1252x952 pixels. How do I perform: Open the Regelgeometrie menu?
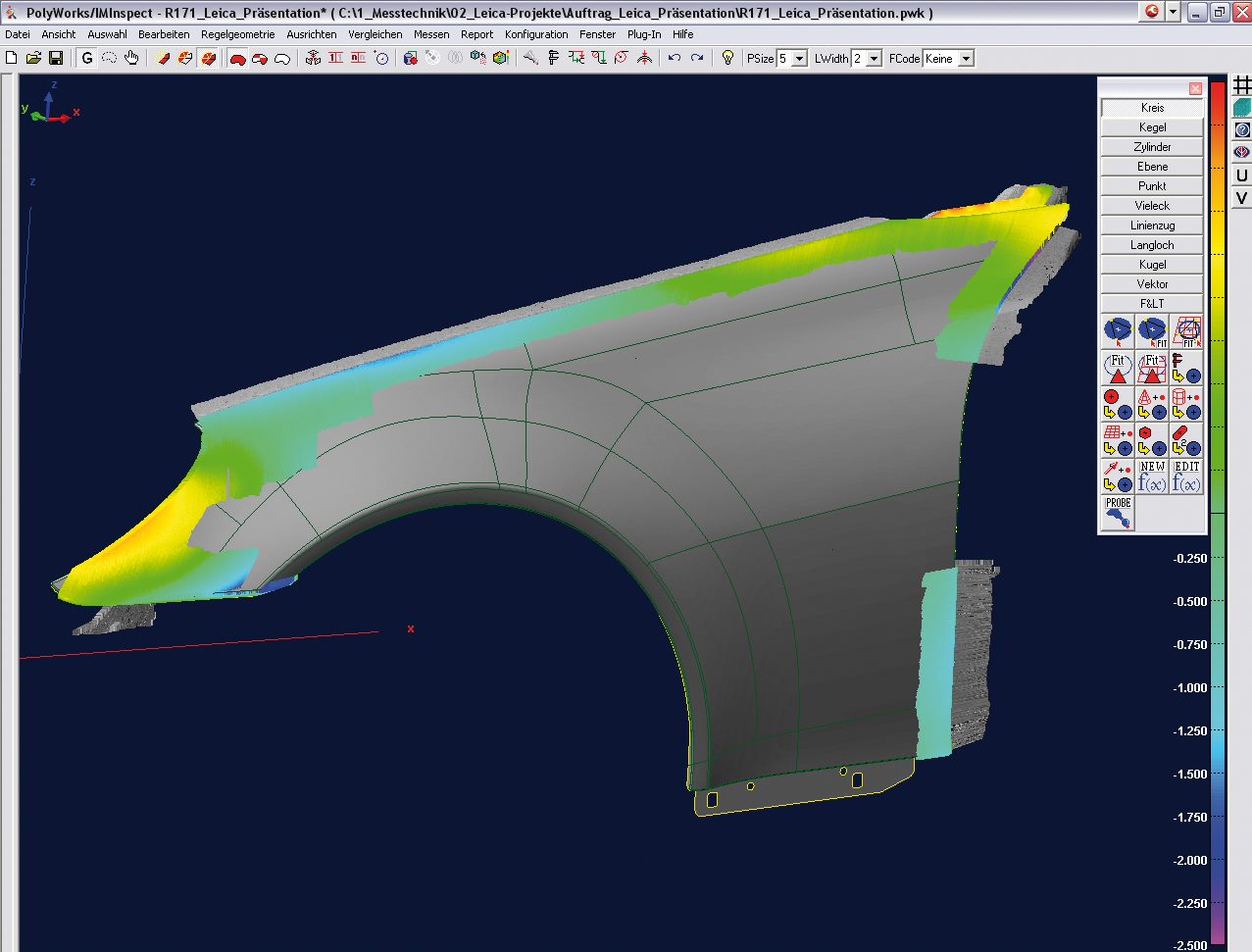click(237, 34)
